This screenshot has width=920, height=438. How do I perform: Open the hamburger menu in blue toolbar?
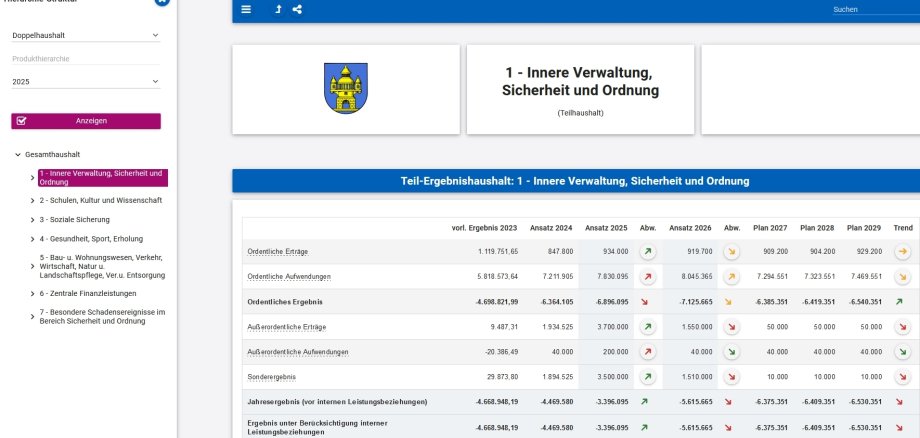(247, 9)
